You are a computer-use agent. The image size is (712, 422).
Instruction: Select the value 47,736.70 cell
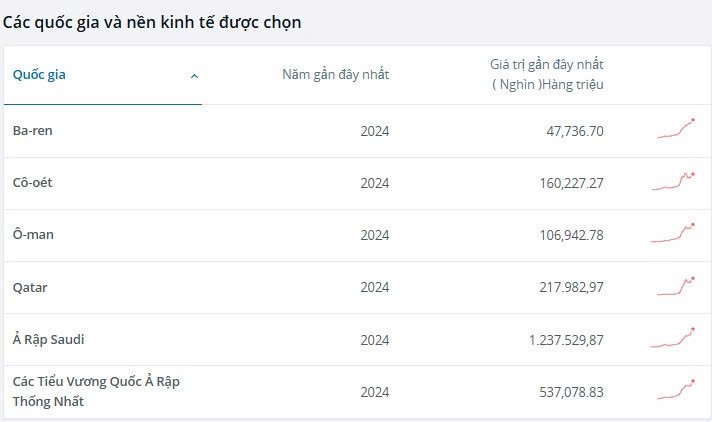pos(575,131)
